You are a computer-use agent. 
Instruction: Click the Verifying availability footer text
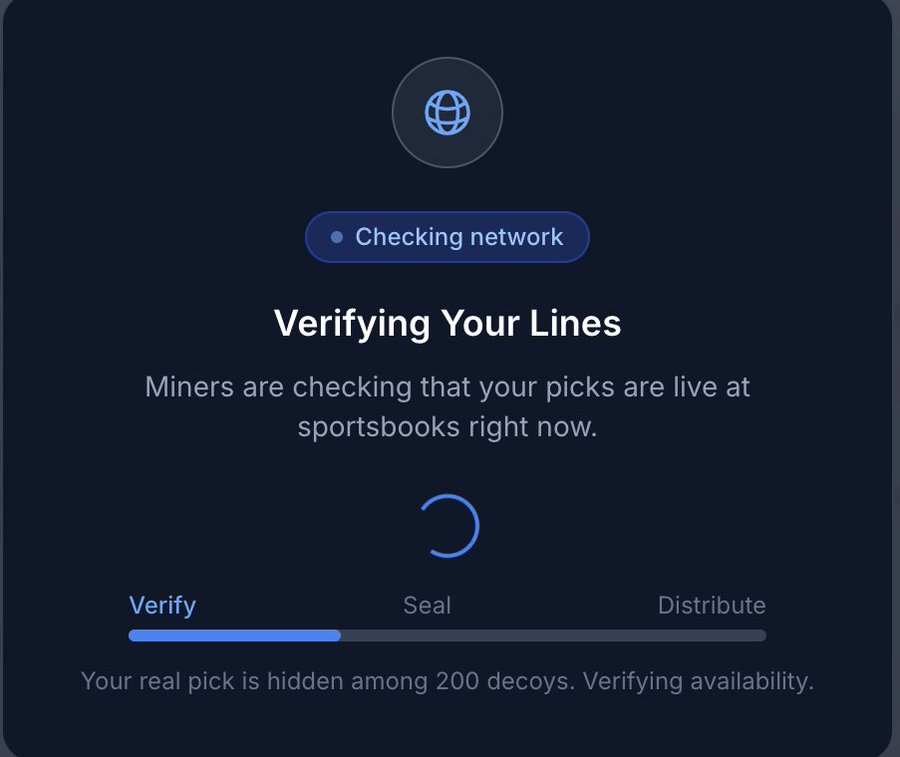(x=698, y=682)
